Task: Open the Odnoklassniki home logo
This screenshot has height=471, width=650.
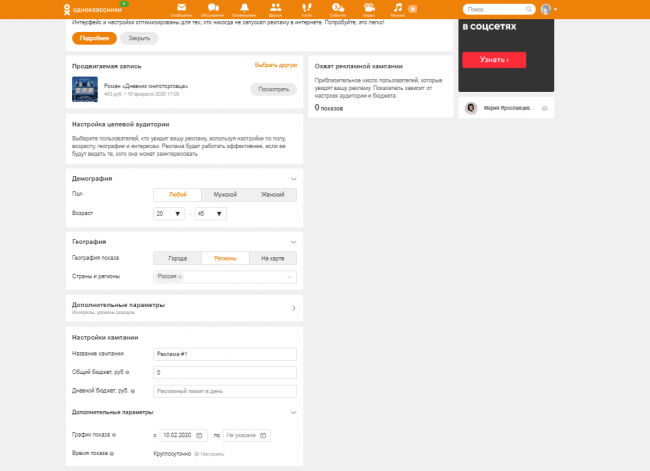Action: 93,9
